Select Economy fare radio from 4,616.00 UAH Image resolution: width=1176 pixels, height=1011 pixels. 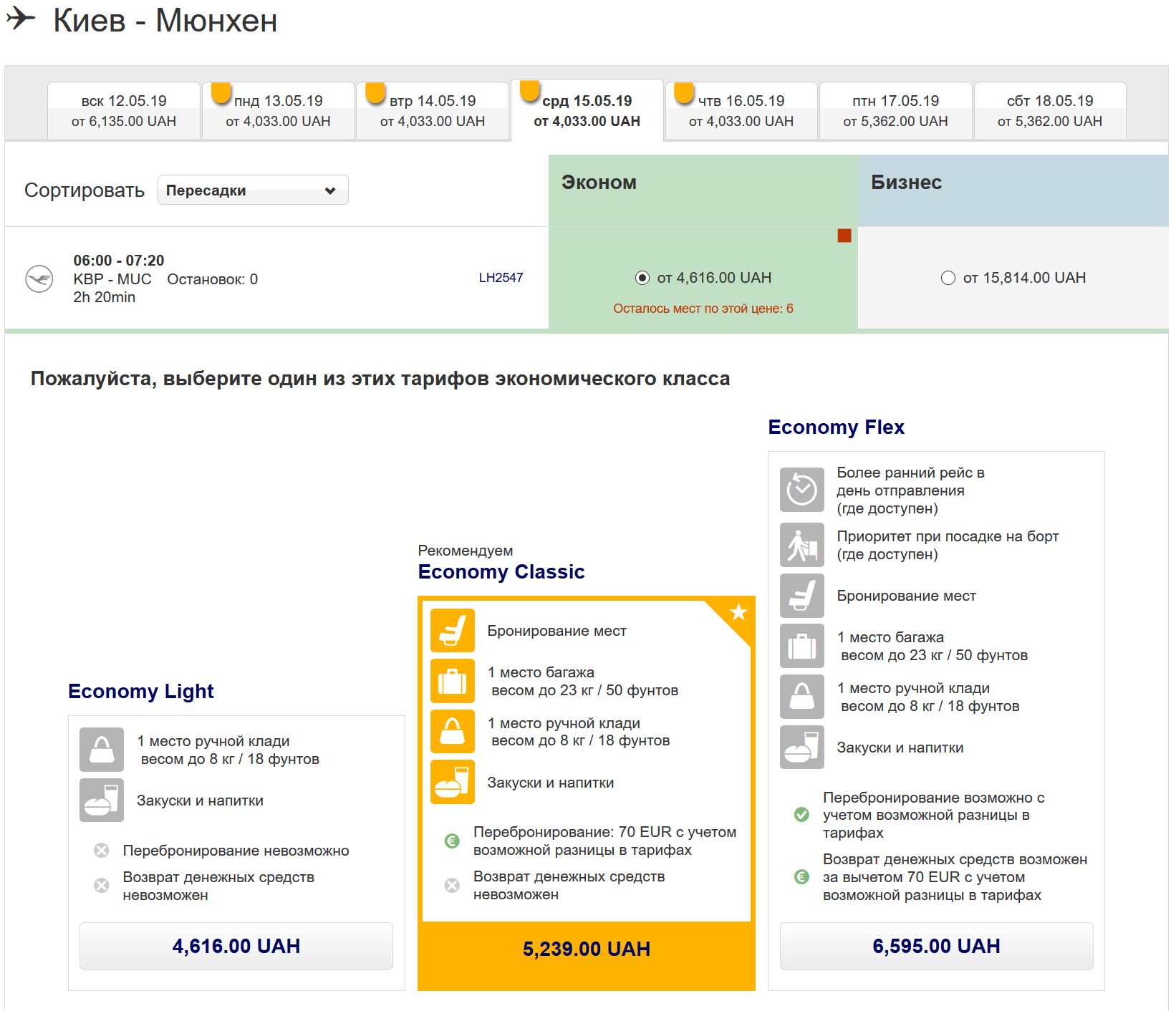pos(642,278)
